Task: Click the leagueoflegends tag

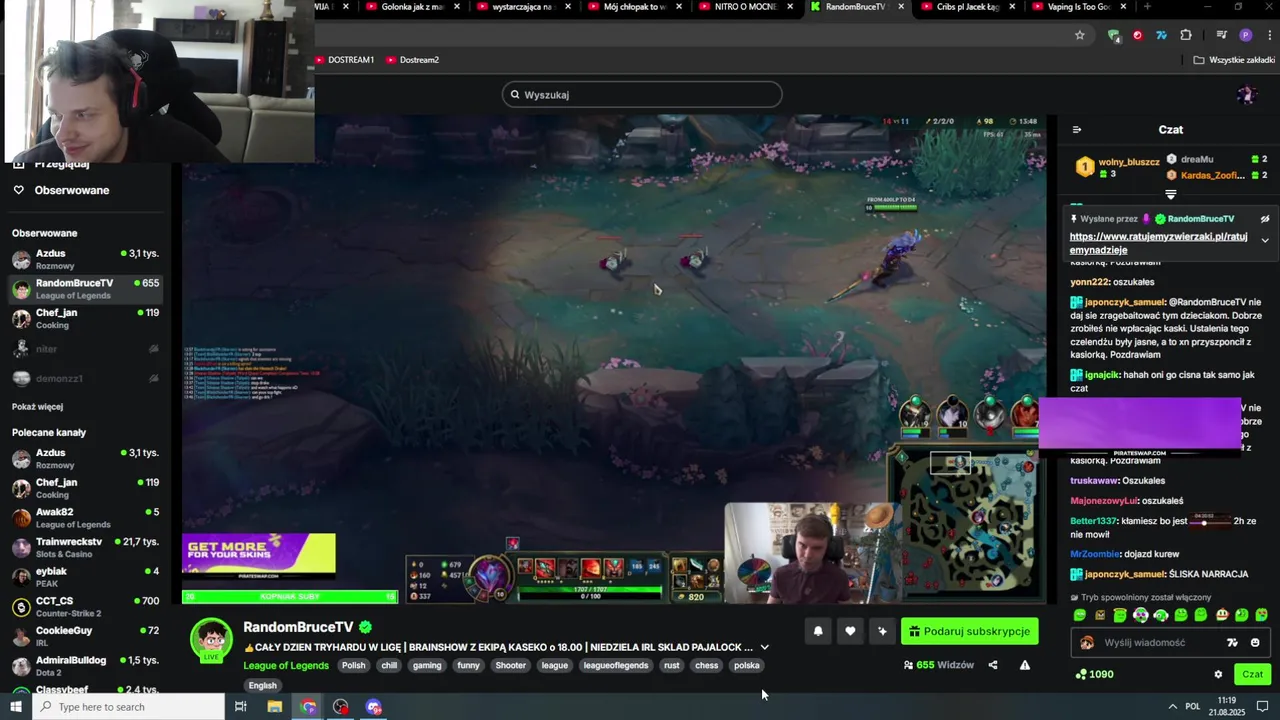Action: point(616,665)
